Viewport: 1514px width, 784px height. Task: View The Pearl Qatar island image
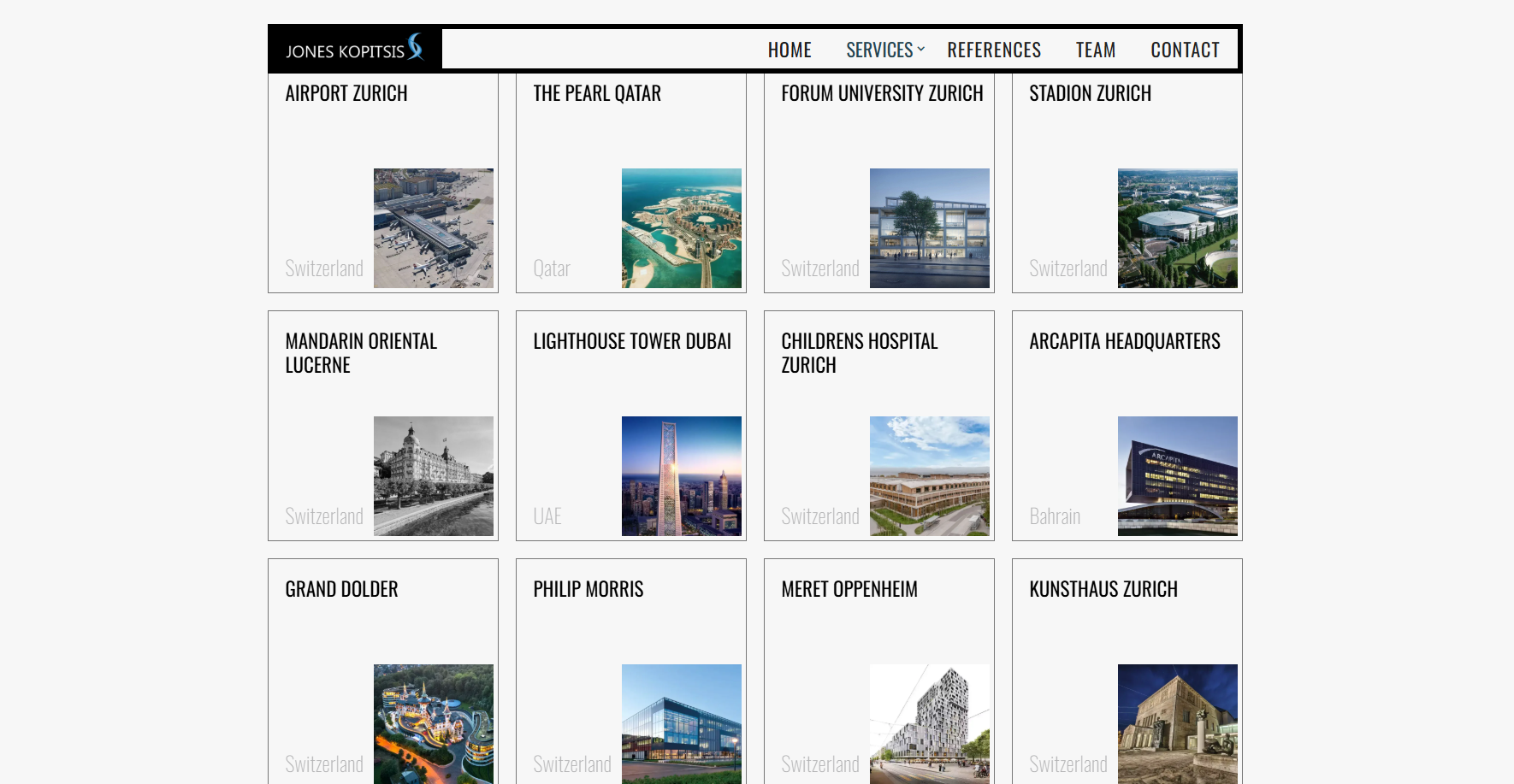coord(682,228)
